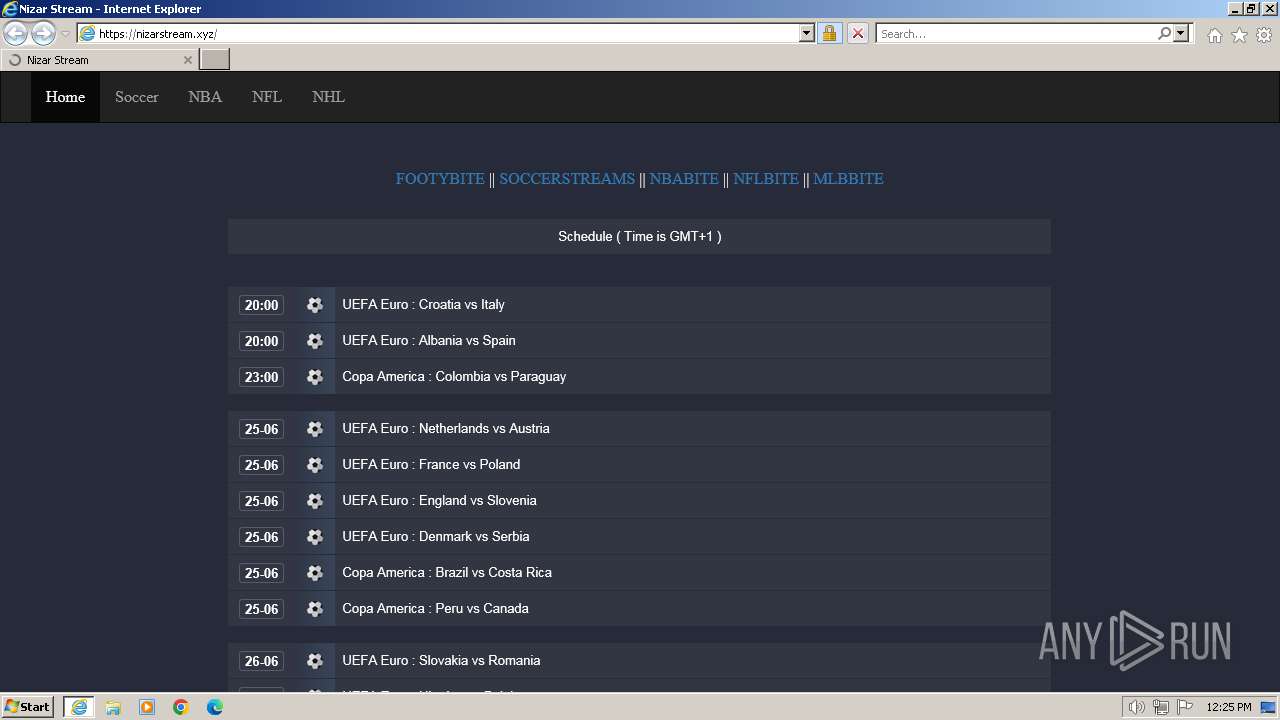Open File Explorer folder in taskbar
1280x720 pixels.
click(113, 707)
